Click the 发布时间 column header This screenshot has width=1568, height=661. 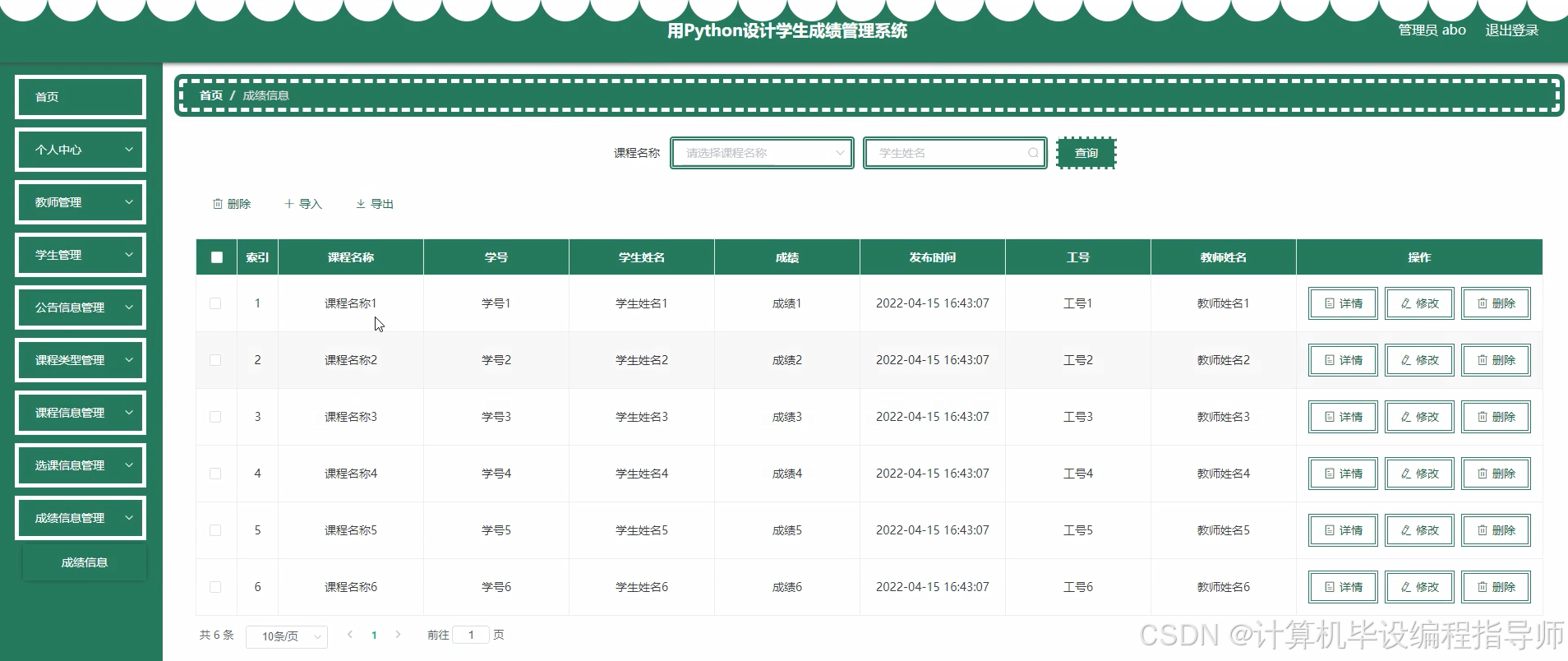[933, 257]
